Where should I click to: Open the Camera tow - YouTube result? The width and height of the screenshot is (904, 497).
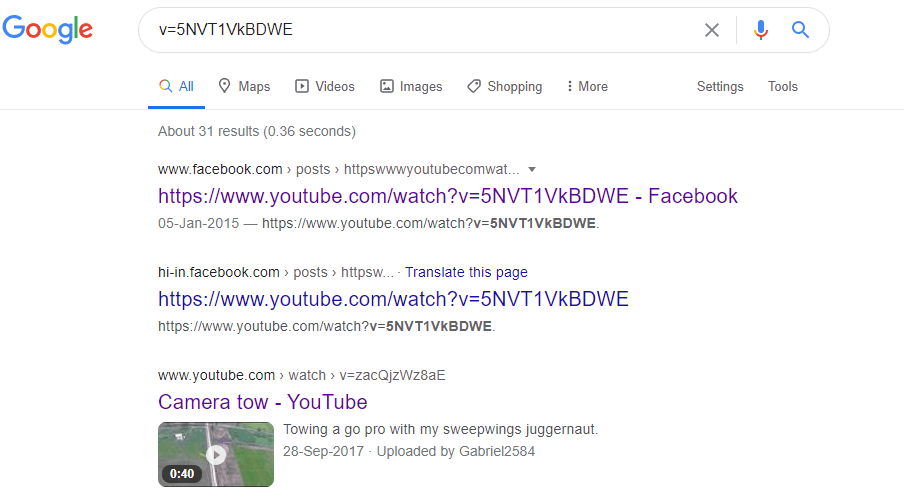pos(262,402)
